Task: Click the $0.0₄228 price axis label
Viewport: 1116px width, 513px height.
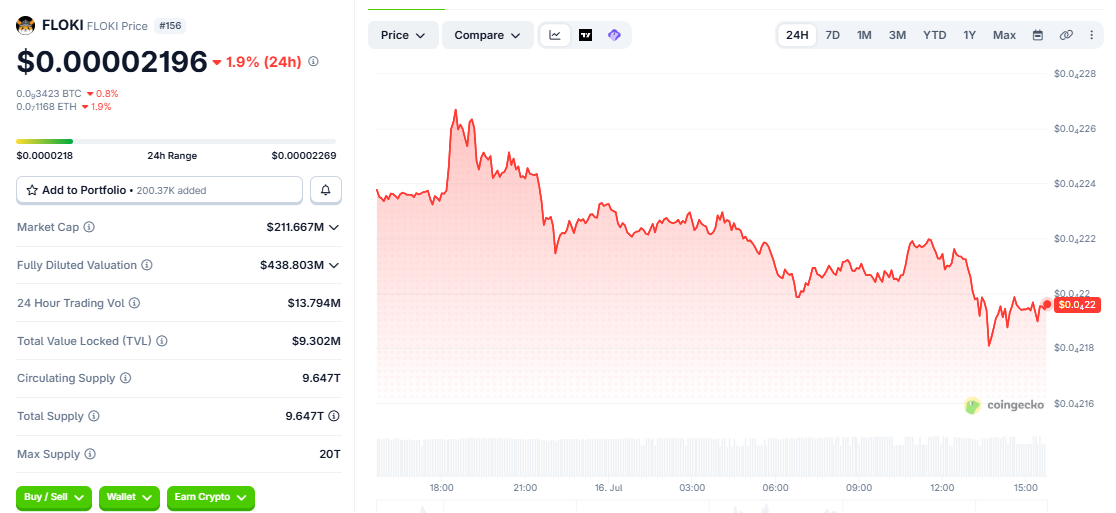Action: (x=1075, y=74)
